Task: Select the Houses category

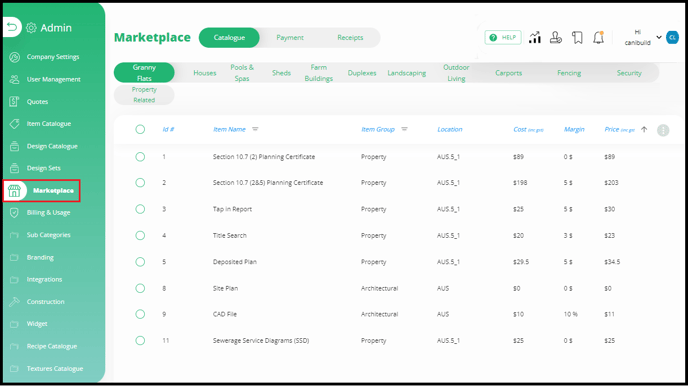Action: [205, 73]
